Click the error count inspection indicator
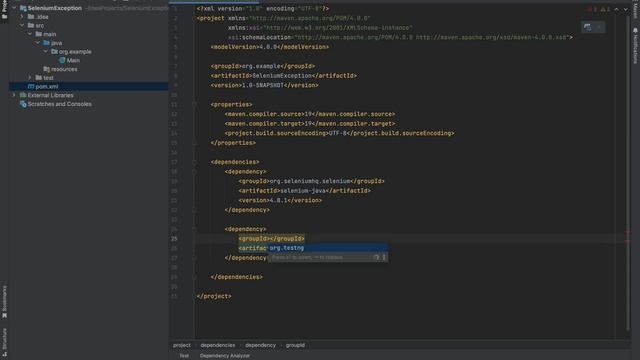Image resolution: width=640 pixels, height=360 pixels. [x=592, y=9]
